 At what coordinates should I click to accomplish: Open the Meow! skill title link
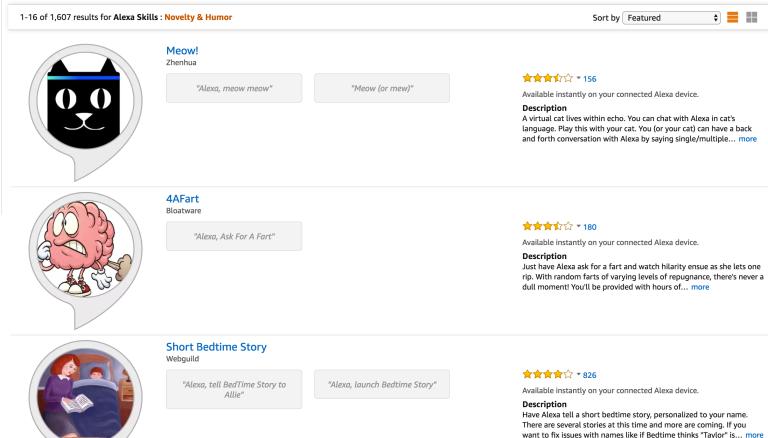pyautogui.click(x=182, y=50)
